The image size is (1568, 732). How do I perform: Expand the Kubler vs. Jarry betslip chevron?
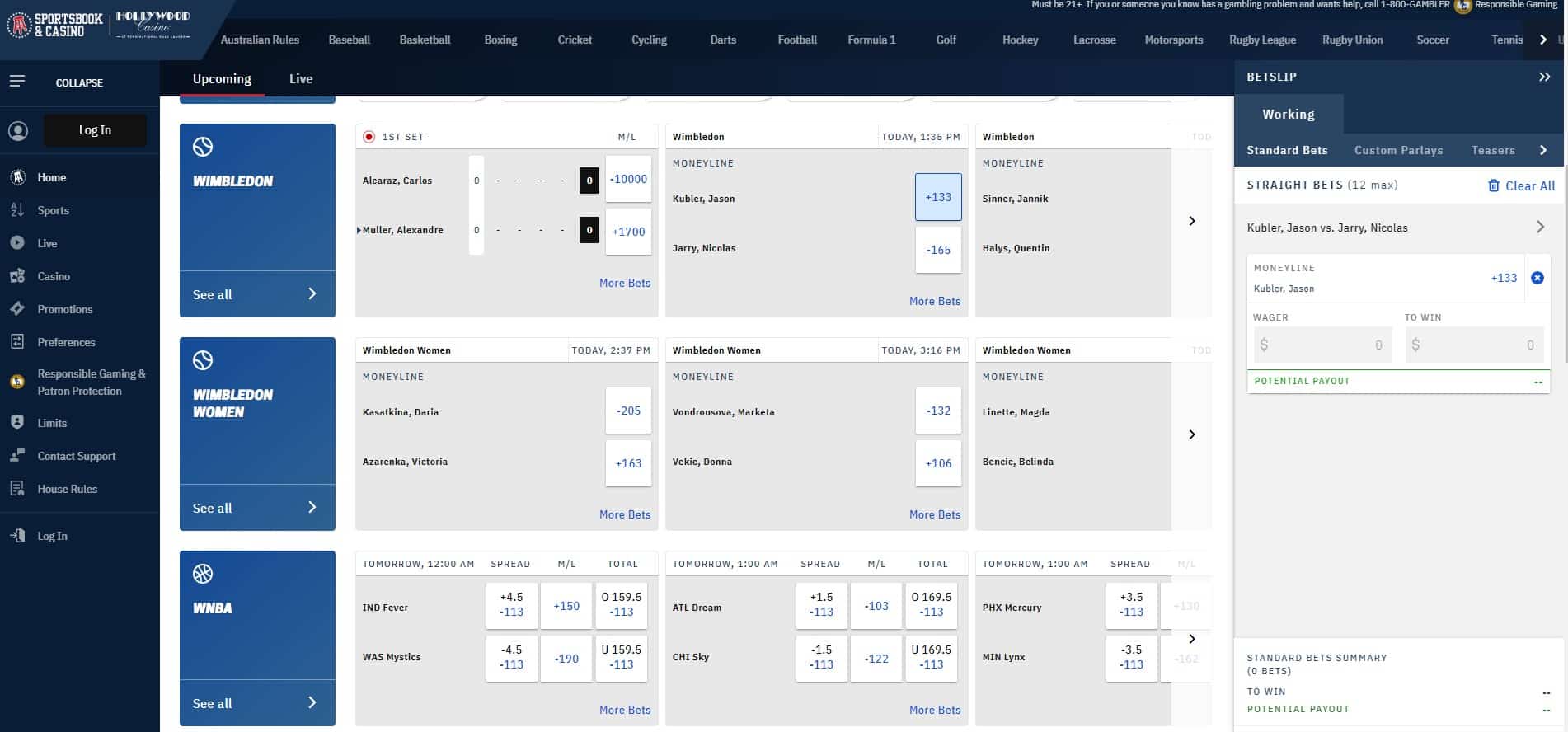pyautogui.click(x=1540, y=227)
